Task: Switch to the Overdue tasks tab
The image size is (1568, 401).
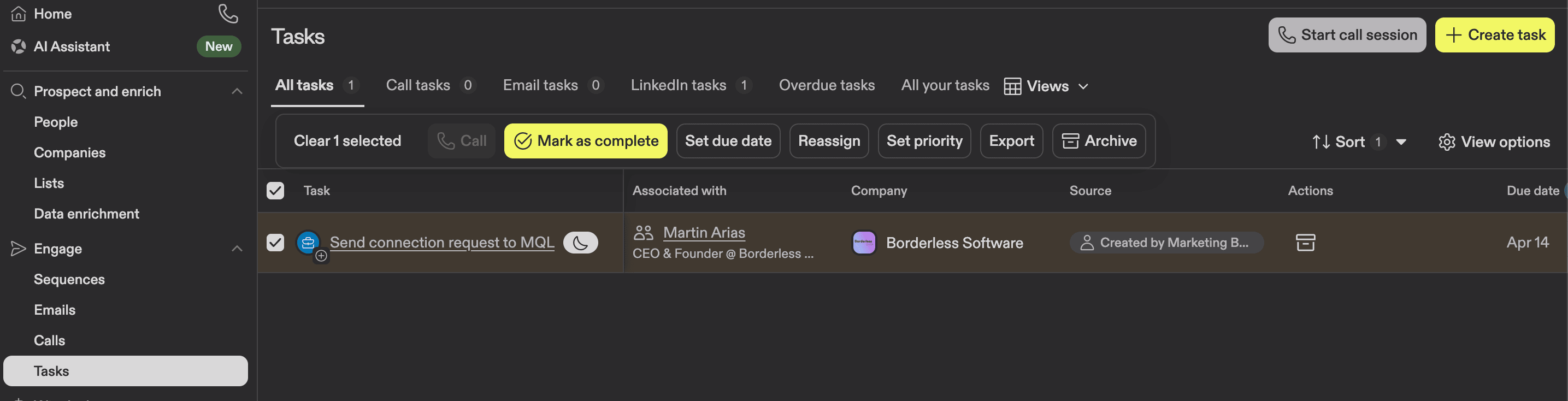Action: pos(827,85)
